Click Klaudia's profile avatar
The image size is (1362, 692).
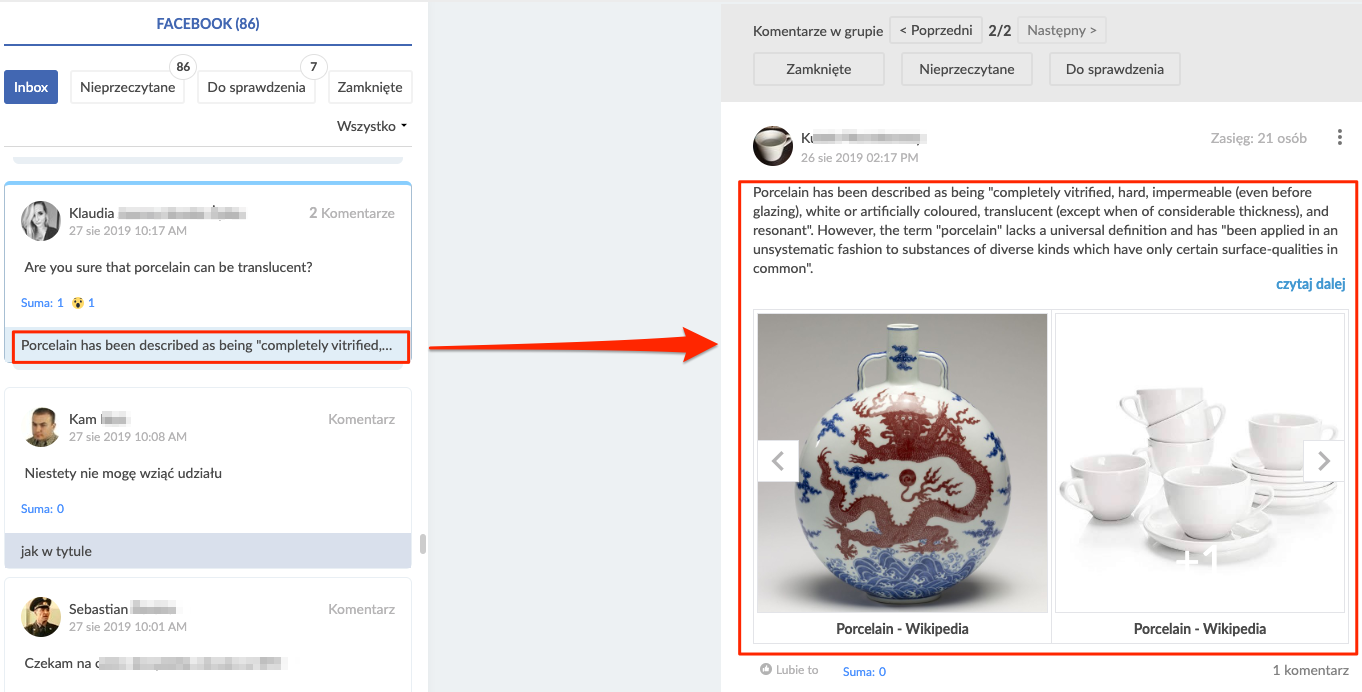coord(41,221)
